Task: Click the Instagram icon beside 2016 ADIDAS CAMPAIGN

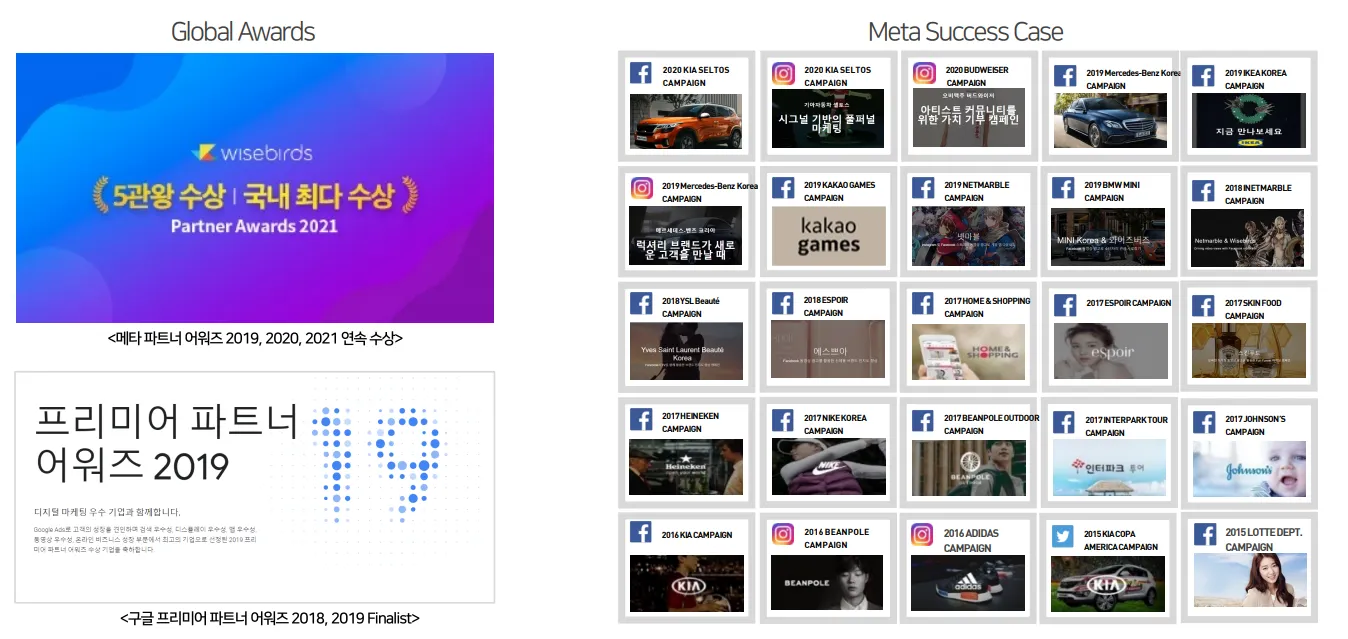Action: 922,535
